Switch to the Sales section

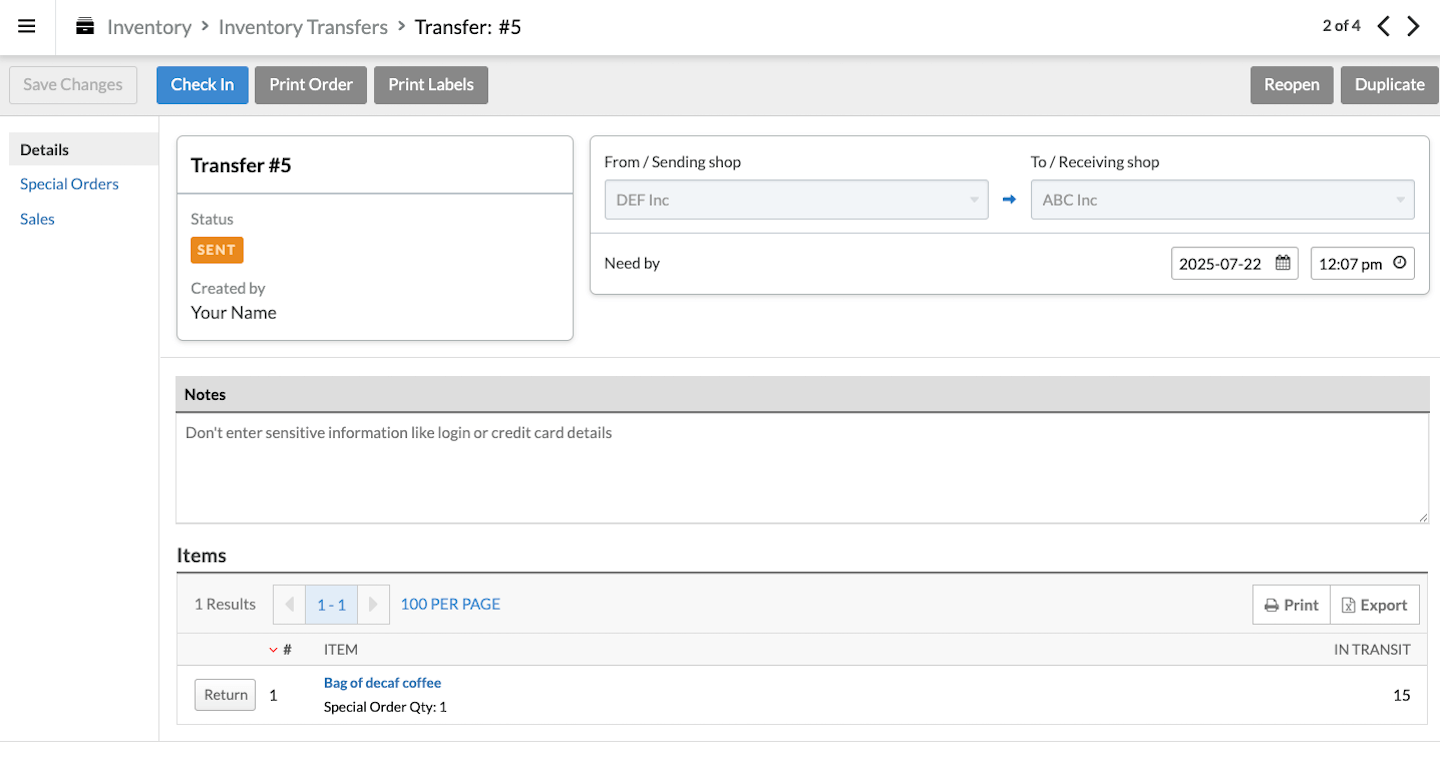tap(37, 219)
